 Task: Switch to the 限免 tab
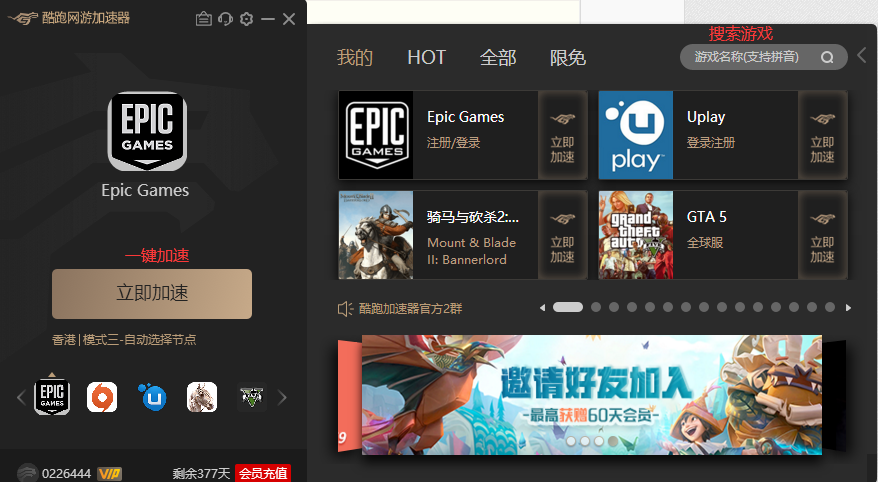(567, 57)
